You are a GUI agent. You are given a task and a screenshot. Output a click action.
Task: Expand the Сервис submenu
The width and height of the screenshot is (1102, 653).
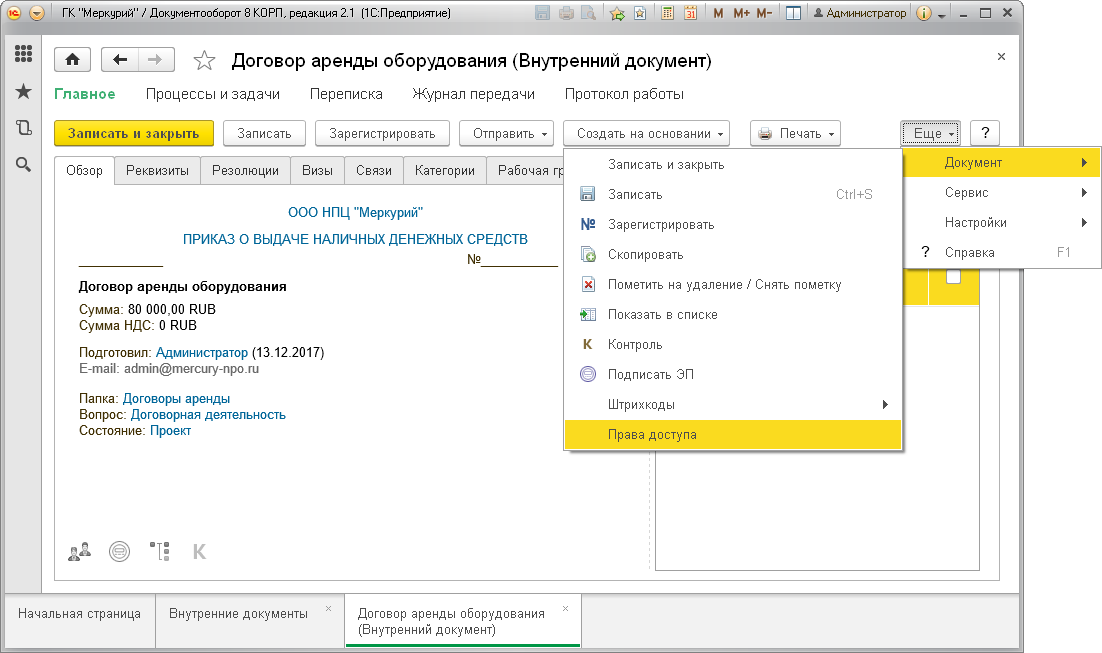coord(1002,193)
